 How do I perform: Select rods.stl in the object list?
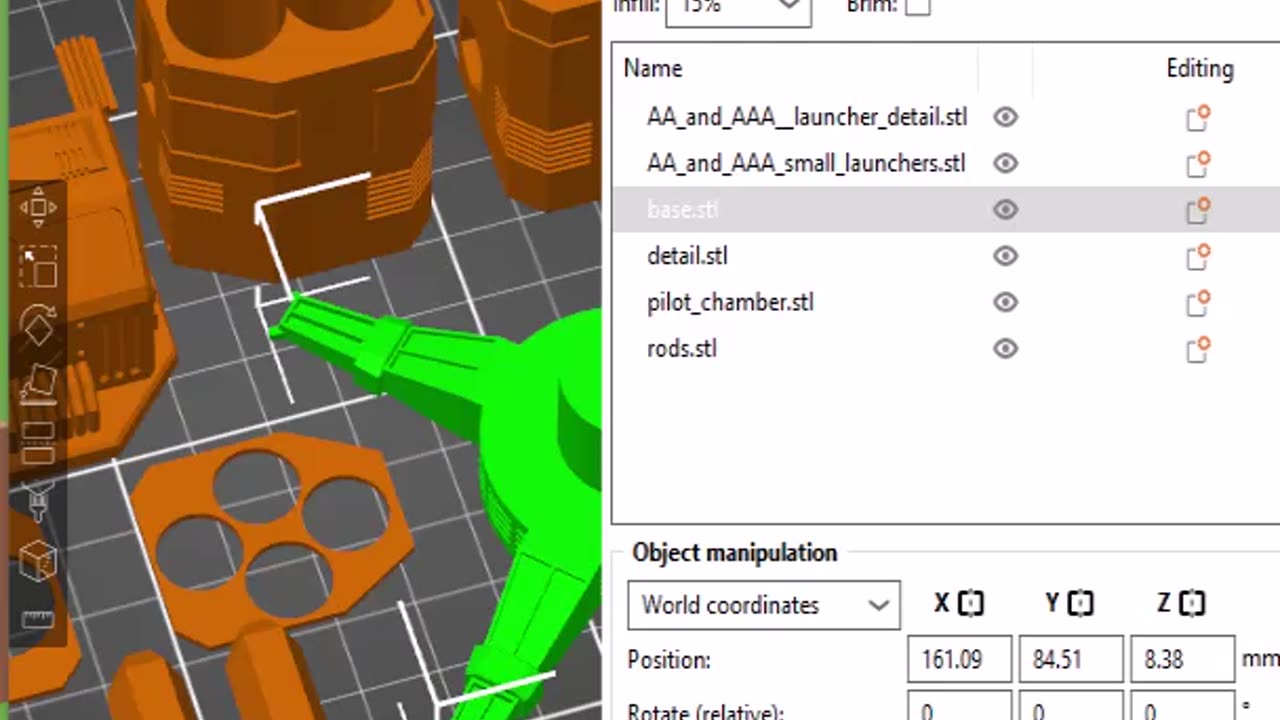(x=682, y=349)
